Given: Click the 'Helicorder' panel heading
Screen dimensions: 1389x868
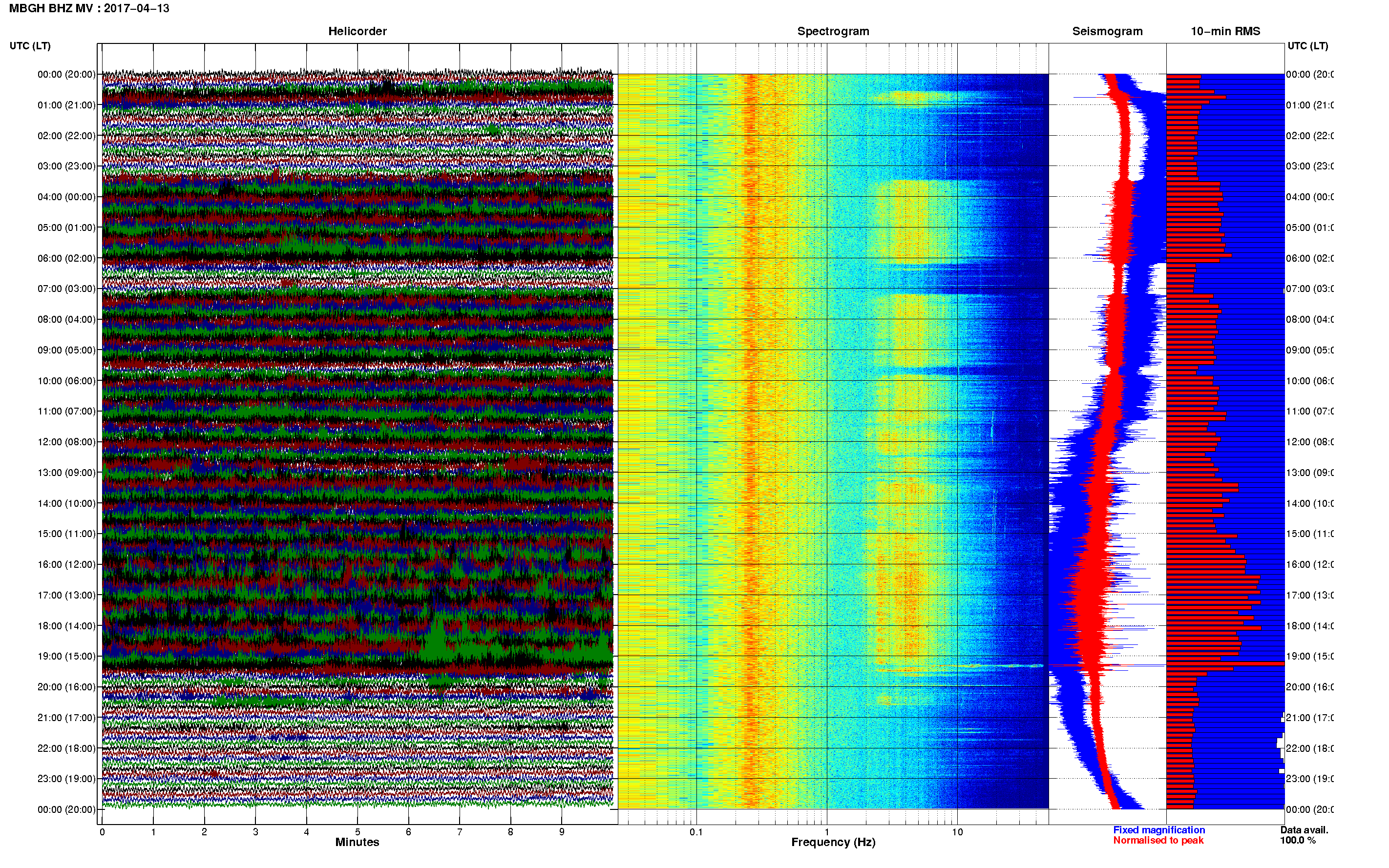Looking at the screenshot, I should click(357, 32).
